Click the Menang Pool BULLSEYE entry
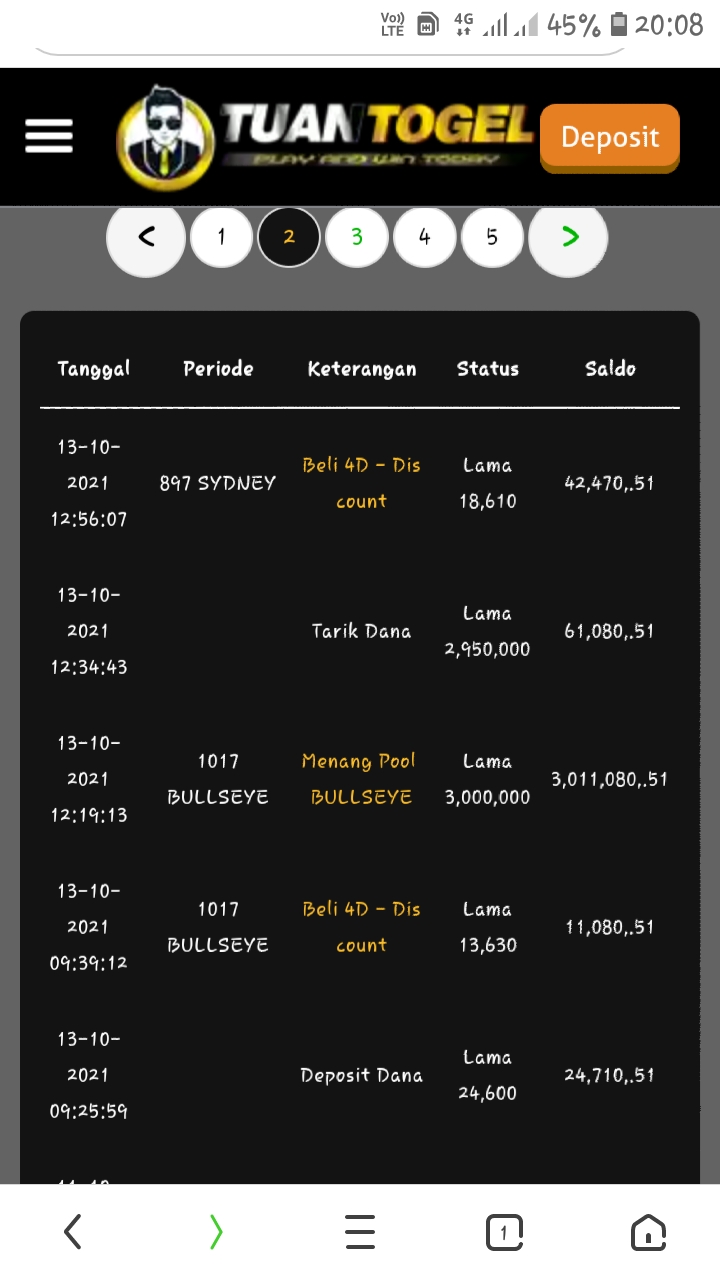720x1280 pixels. [x=360, y=779]
